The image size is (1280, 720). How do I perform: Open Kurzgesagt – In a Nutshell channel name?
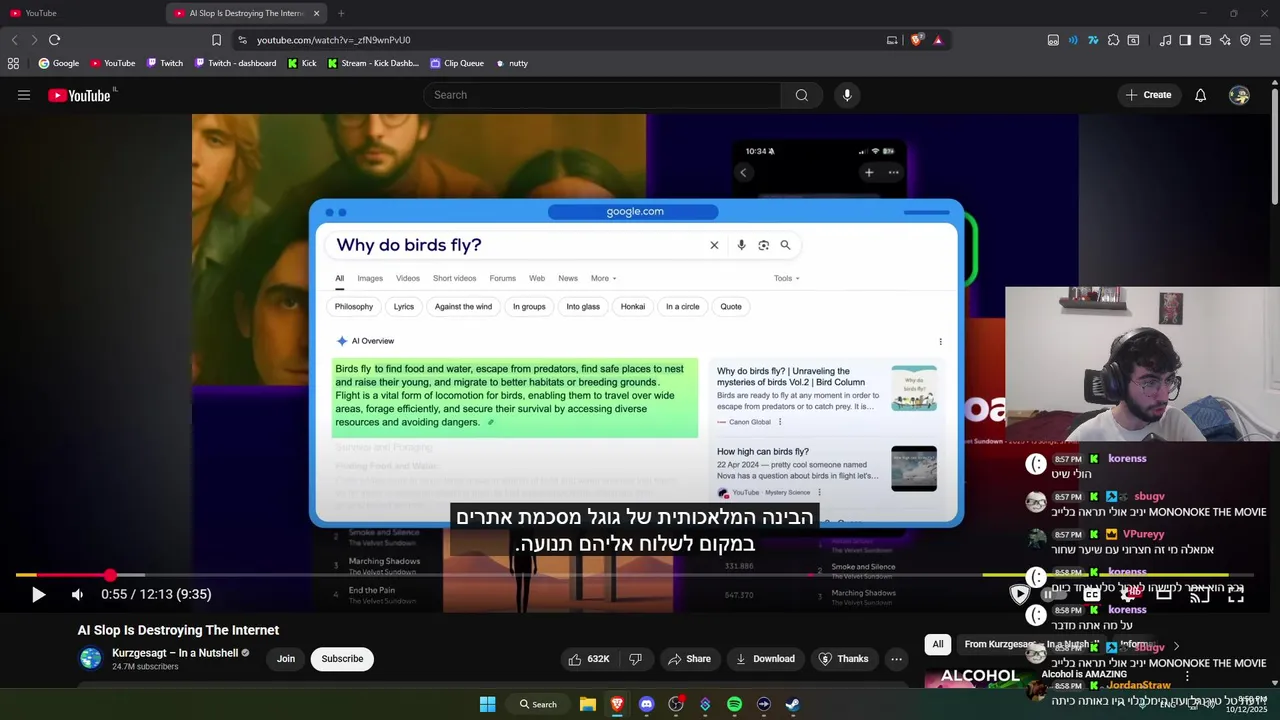(175, 653)
